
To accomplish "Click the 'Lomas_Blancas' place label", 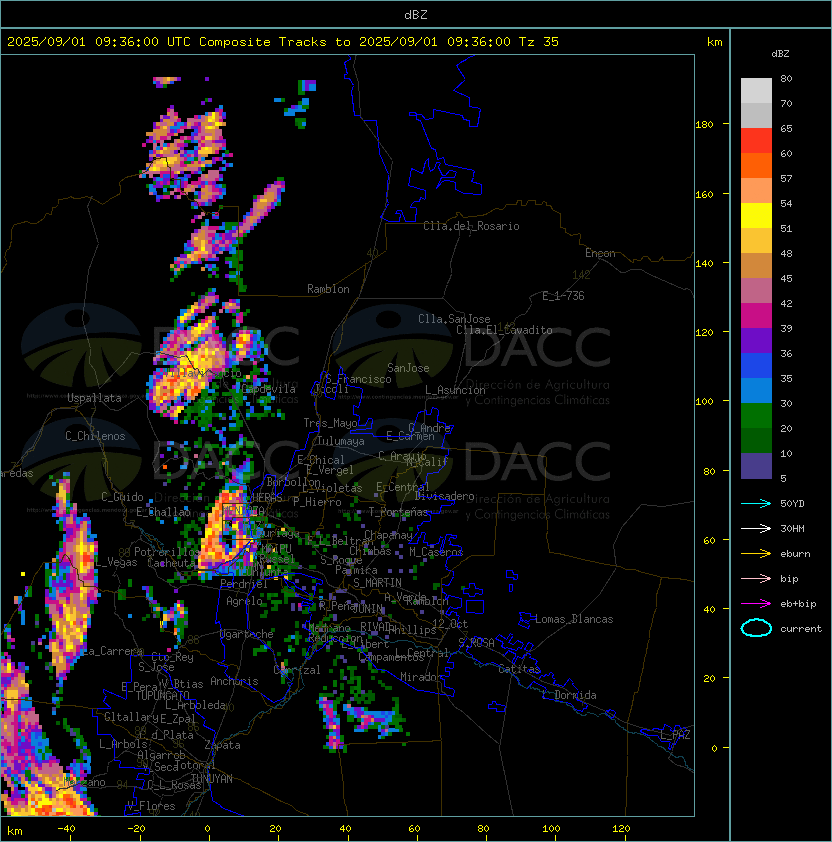I will tap(574, 619).
